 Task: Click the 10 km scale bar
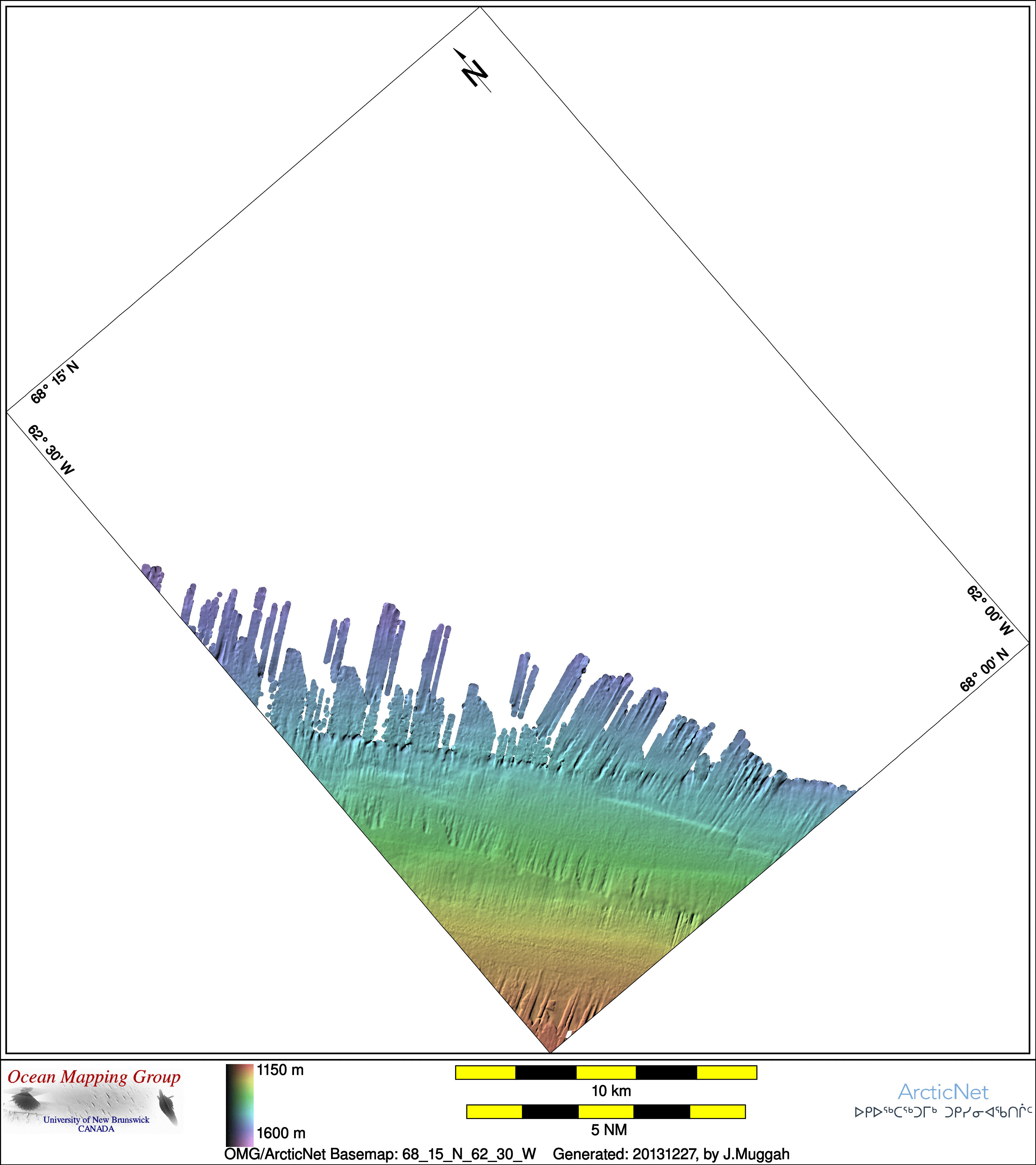tap(606, 1072)
